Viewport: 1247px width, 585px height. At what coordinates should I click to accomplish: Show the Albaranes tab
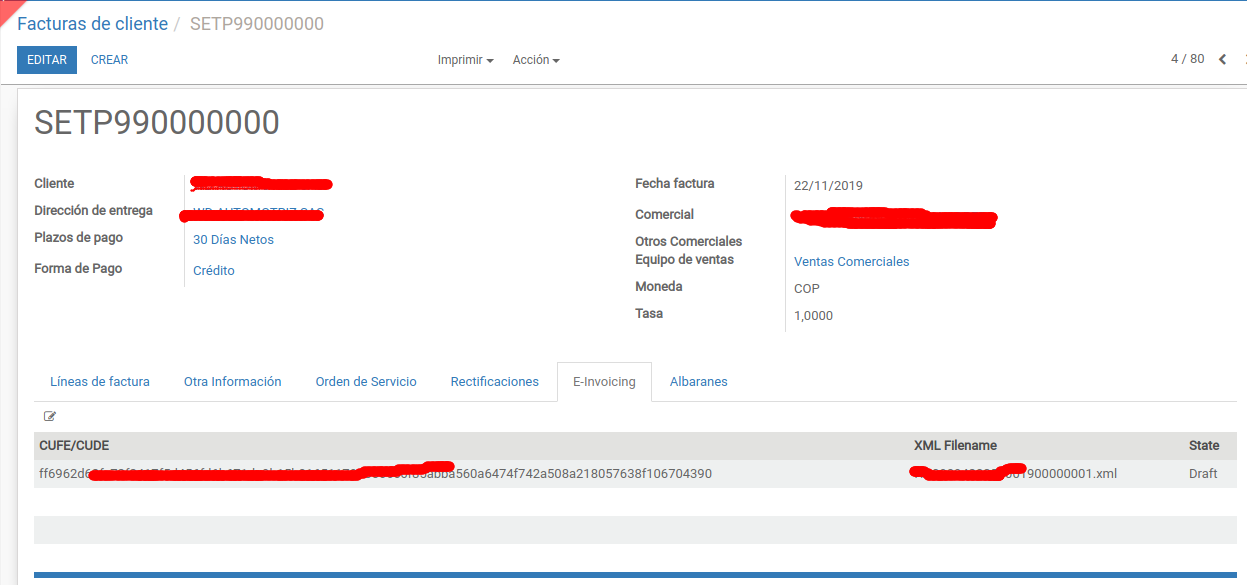click(698, 382)
